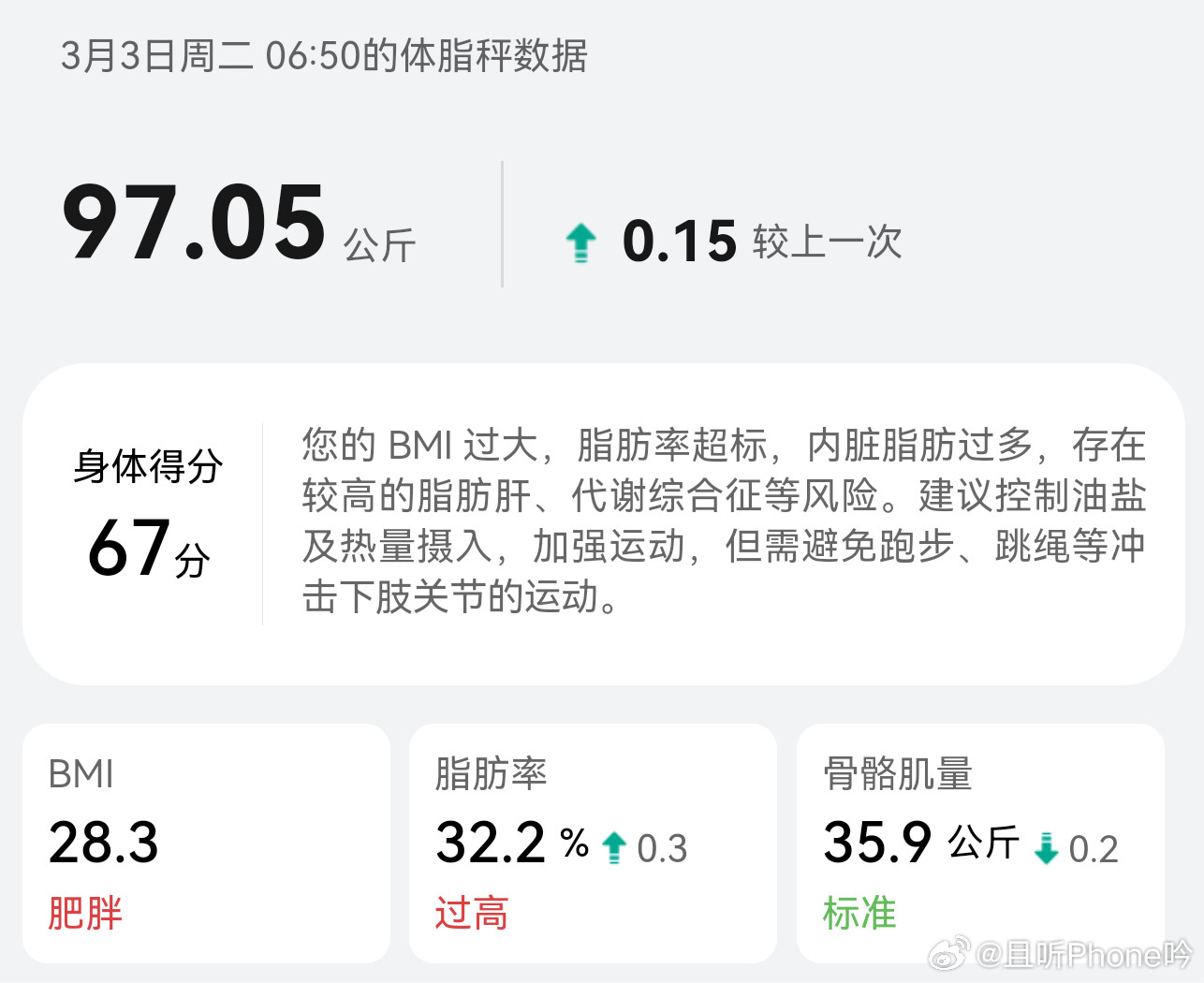Click the Weibo camera watermark icon

(x=951, y=952)
